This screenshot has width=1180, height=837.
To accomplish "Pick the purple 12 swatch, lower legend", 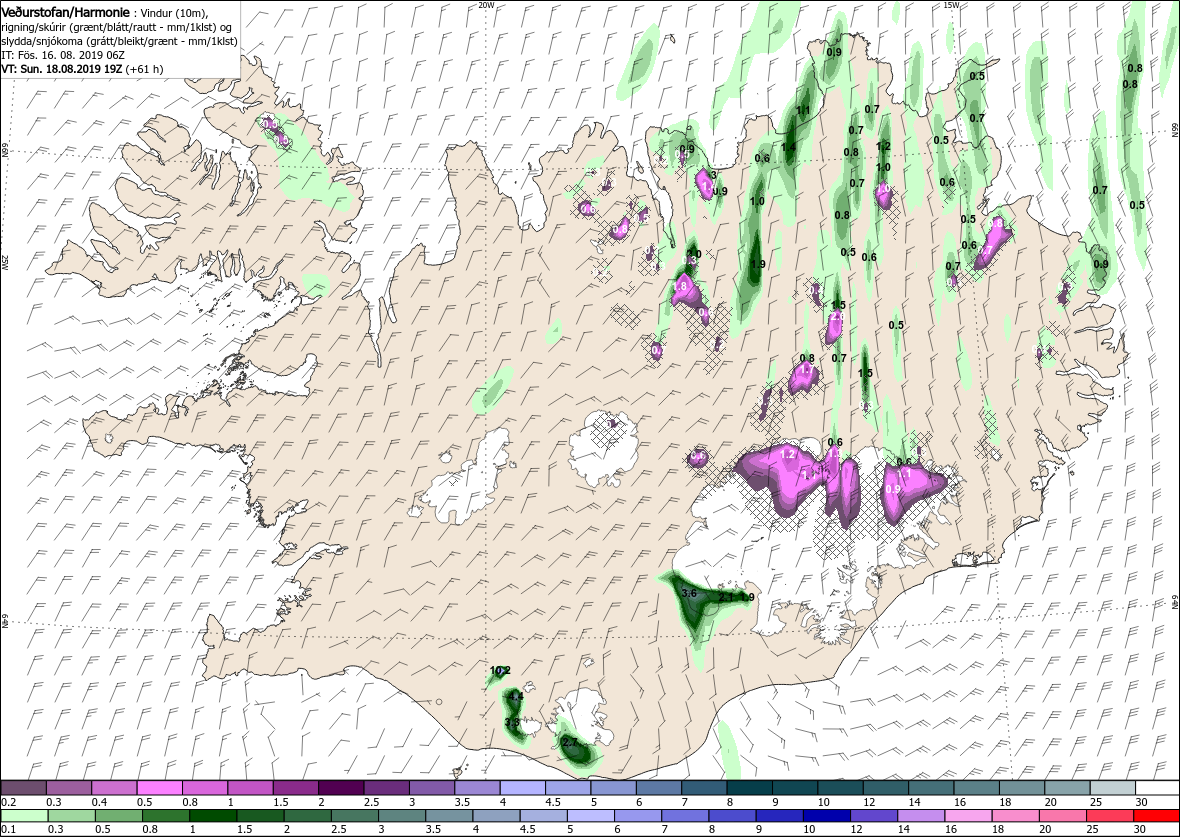I will point(873,817).
